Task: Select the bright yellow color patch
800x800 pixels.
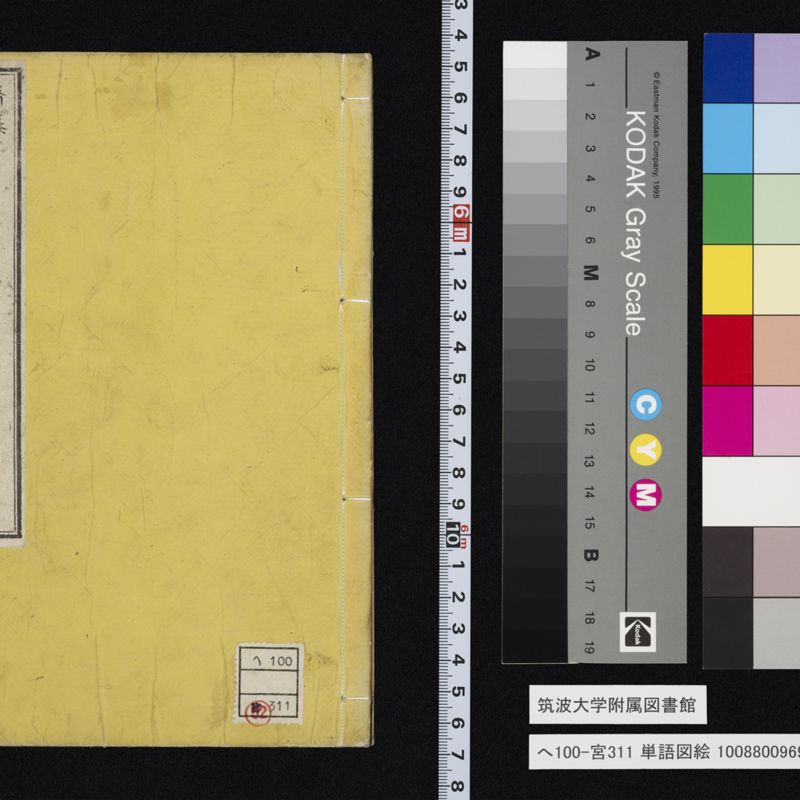Action: click(x=727, y=279)
